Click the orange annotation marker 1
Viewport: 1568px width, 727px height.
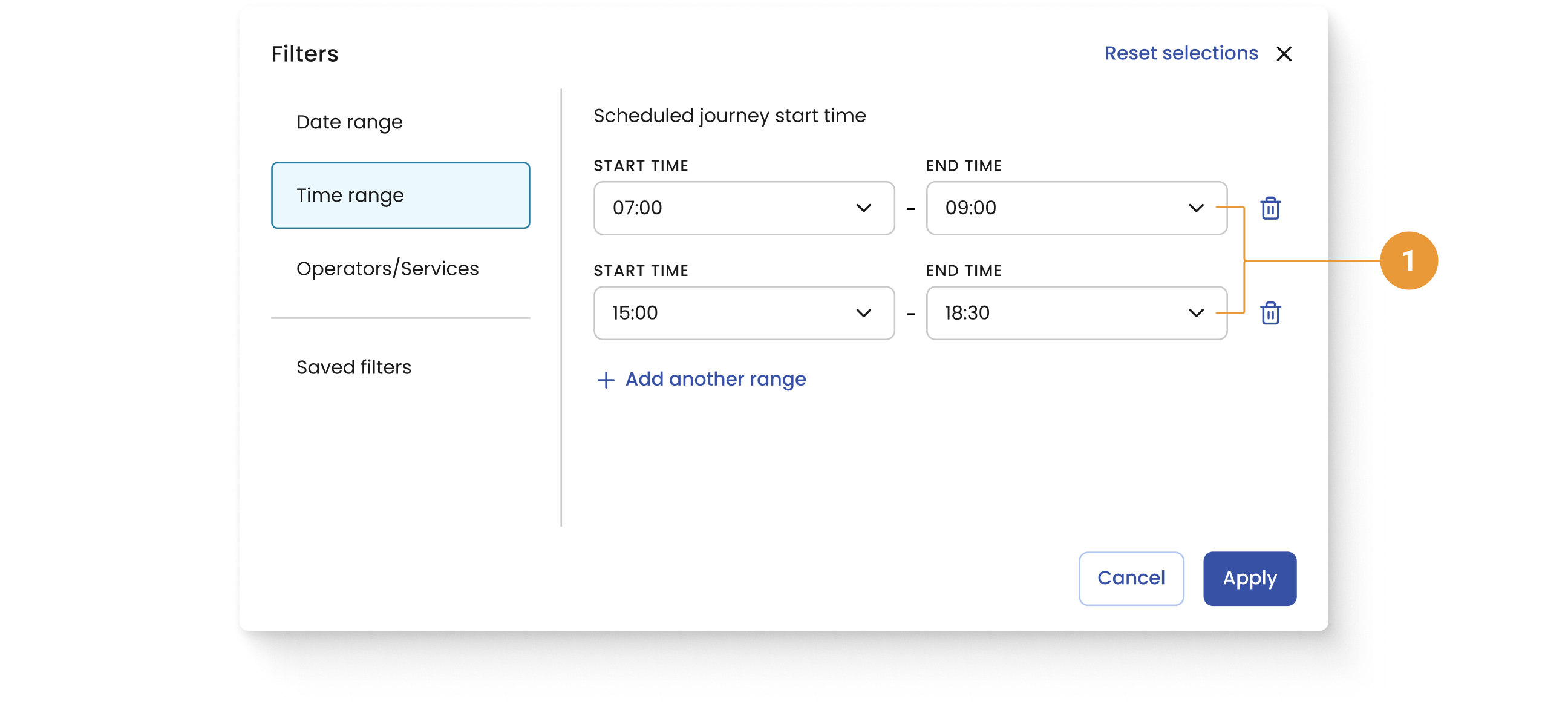tap(1408, 261)
